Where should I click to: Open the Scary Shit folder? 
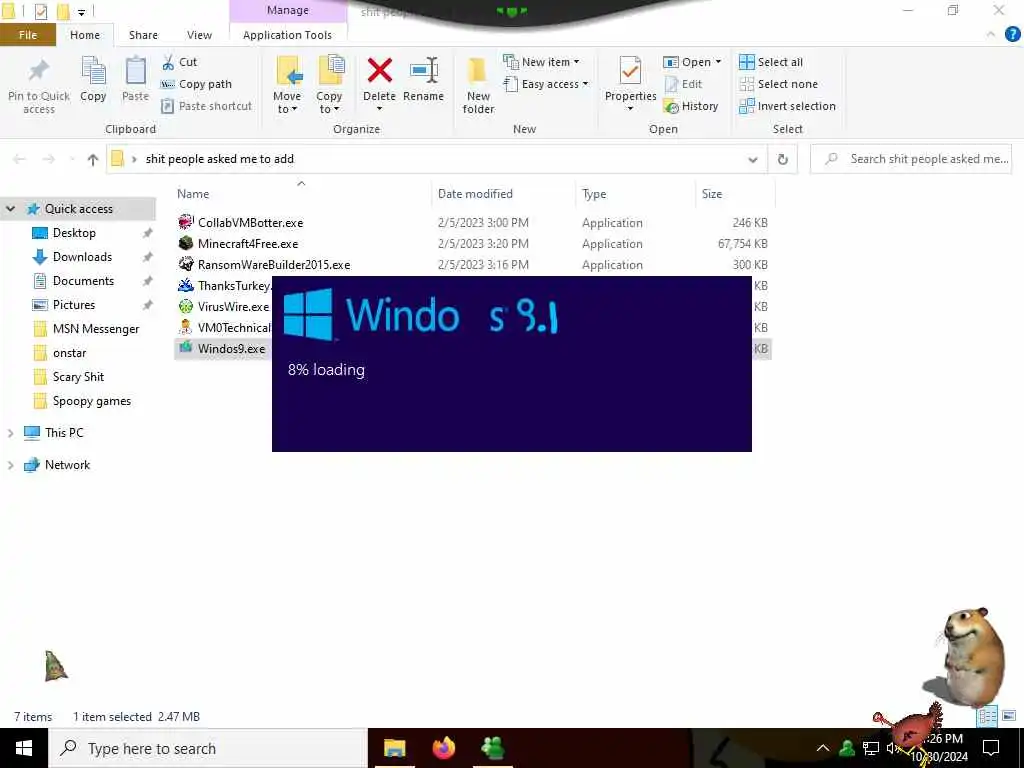click(x=78, y=377)
